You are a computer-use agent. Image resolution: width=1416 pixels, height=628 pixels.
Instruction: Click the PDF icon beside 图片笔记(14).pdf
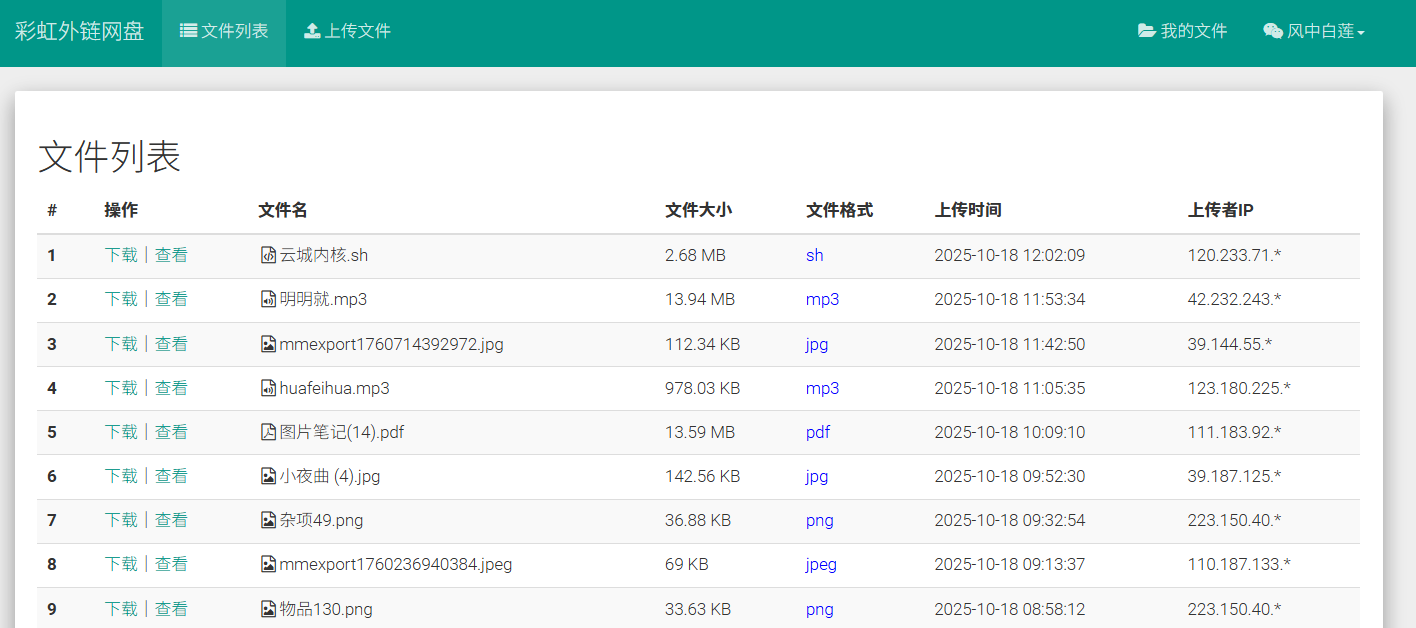268,432
